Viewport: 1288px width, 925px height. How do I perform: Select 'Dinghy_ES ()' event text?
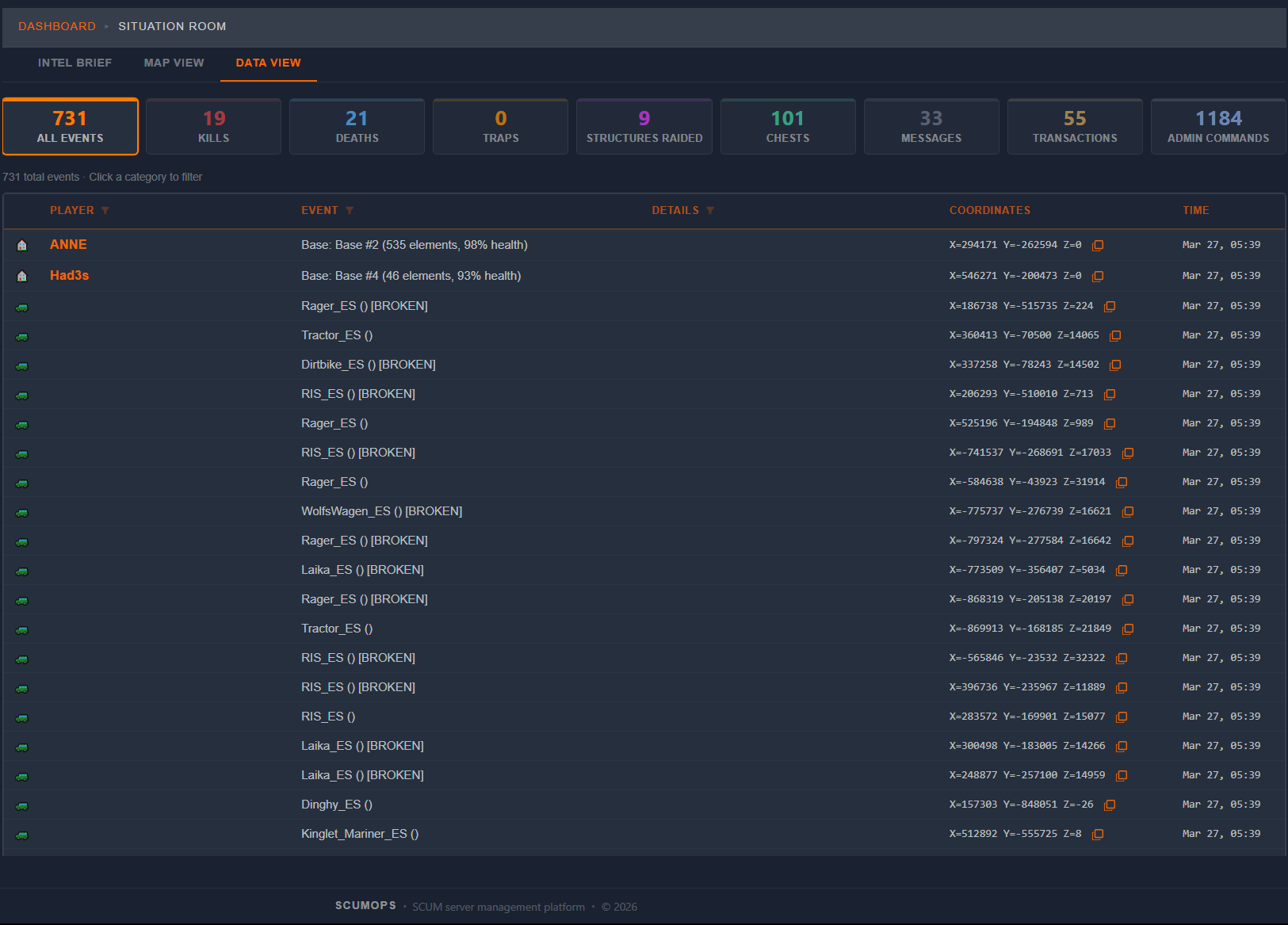[x=337, y=805]
